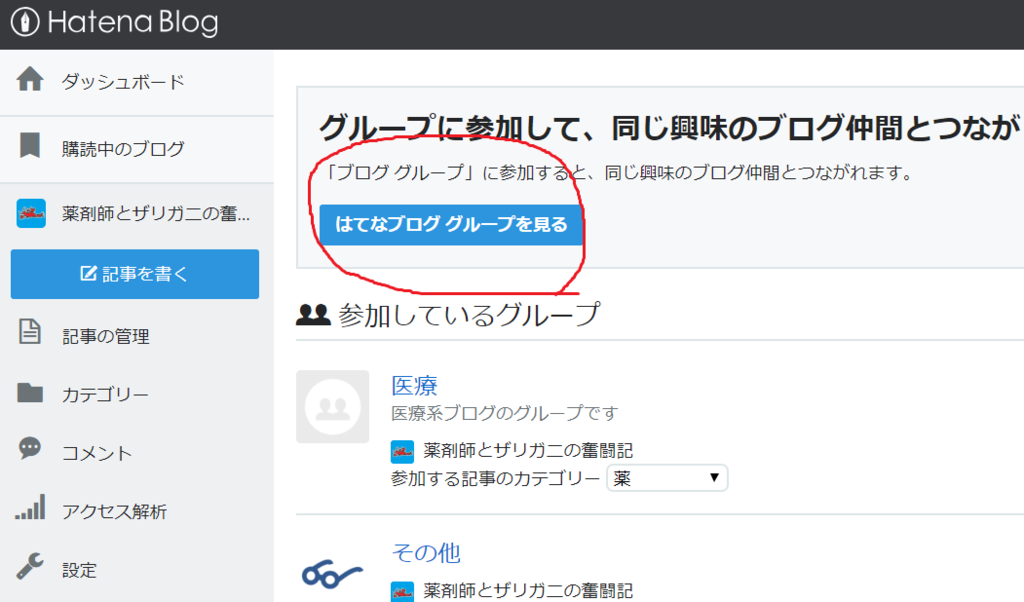Open category dropdown showing 薬

(x=667, y=478)
